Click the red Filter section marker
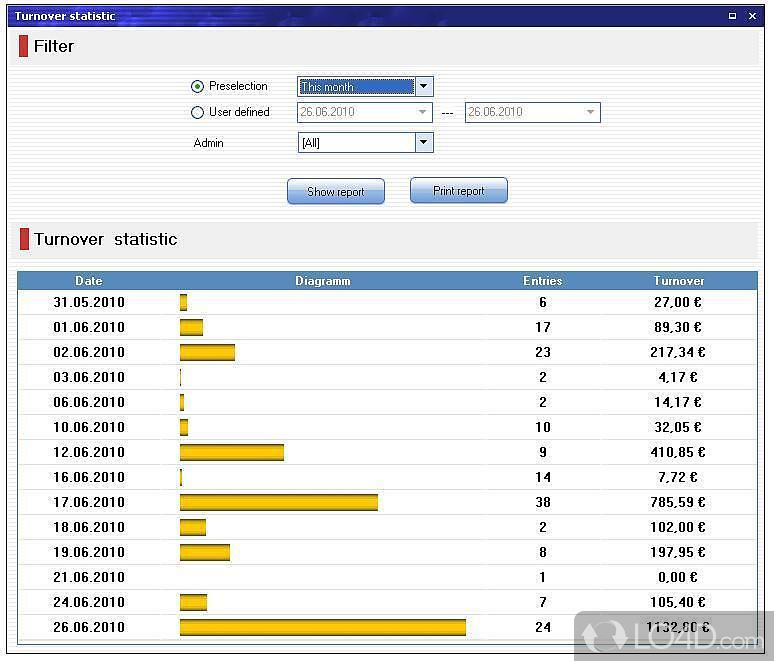774x661 pixels. coord(24,46)
